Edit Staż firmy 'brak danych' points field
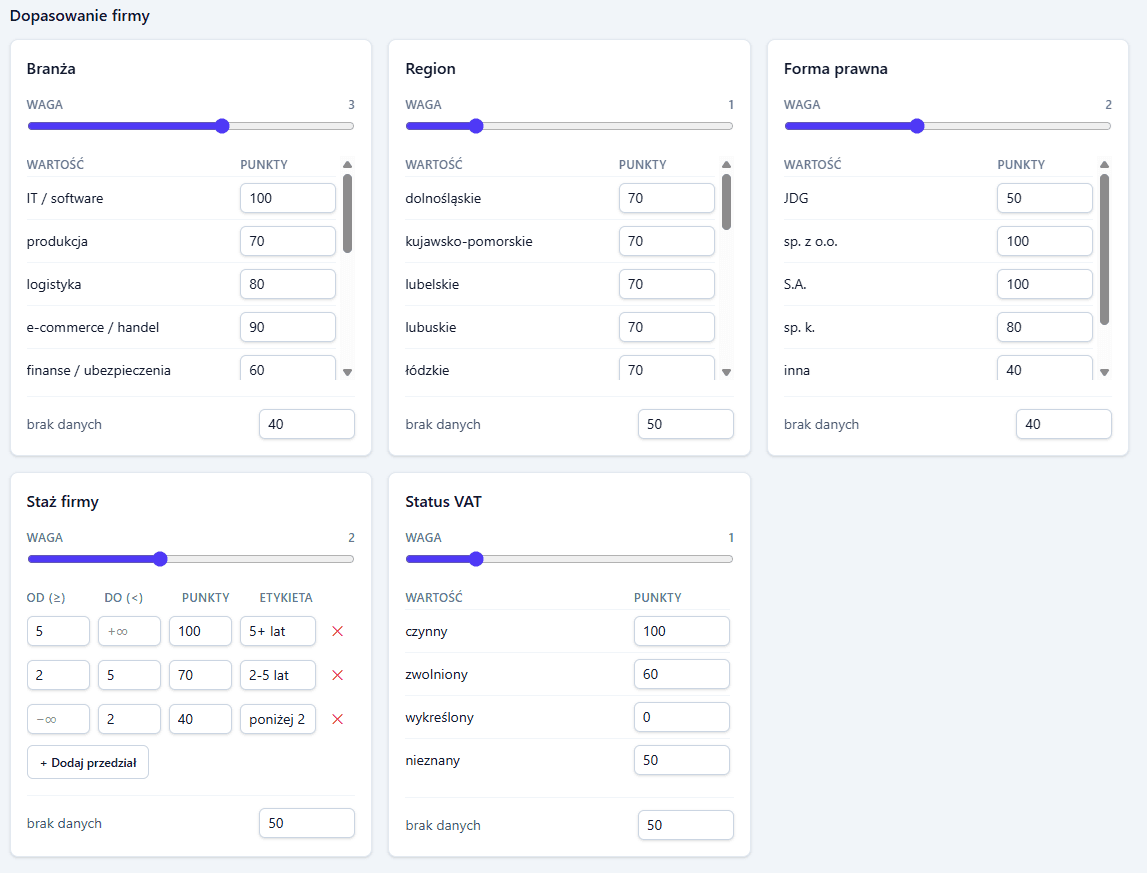 (307, 823)
